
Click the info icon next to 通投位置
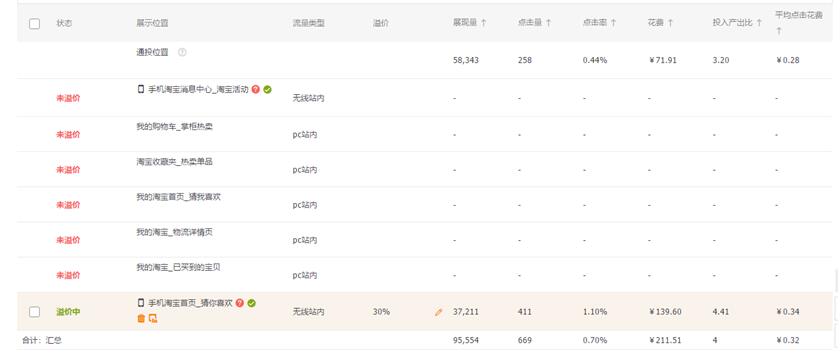(x=182, y=52)
